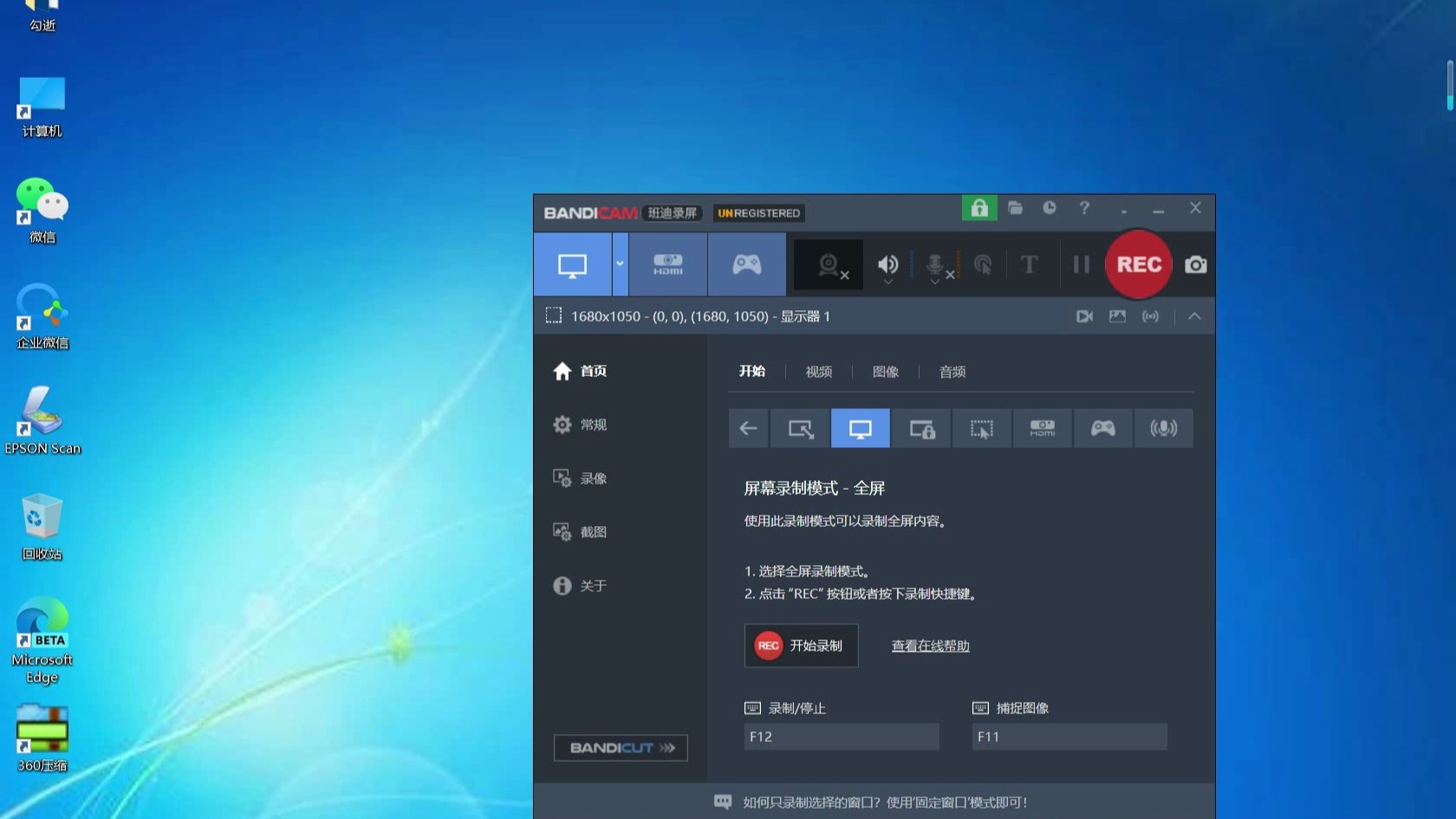This screenshot has width=1456, height=819.
Task: Select around-mouse recording mode icon
Action: (982, 428)
